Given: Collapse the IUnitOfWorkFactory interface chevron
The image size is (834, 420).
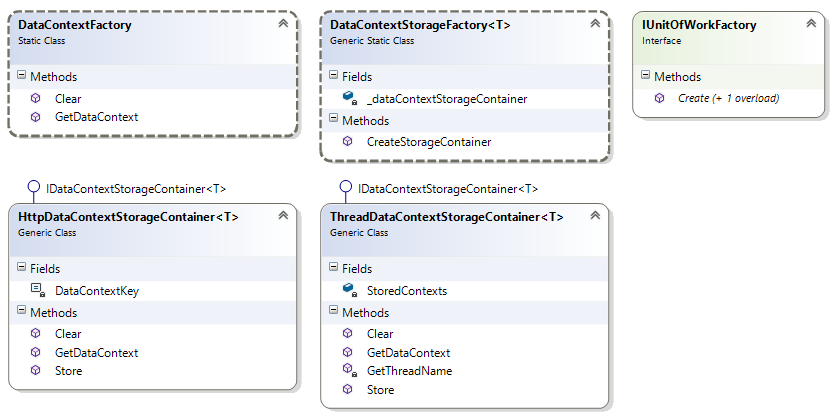Looking at the screenshot, I should 810,23.
